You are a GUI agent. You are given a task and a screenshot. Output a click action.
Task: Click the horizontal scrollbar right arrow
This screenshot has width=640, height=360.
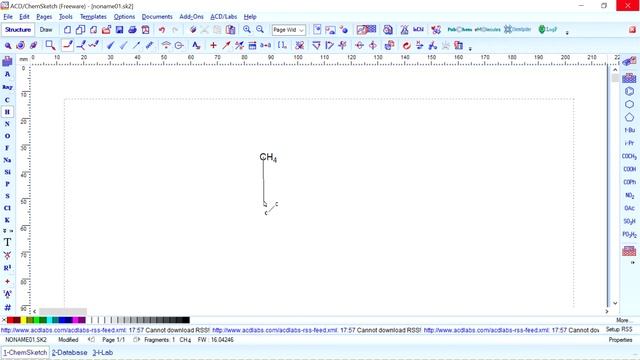click(x=607, y=311)
